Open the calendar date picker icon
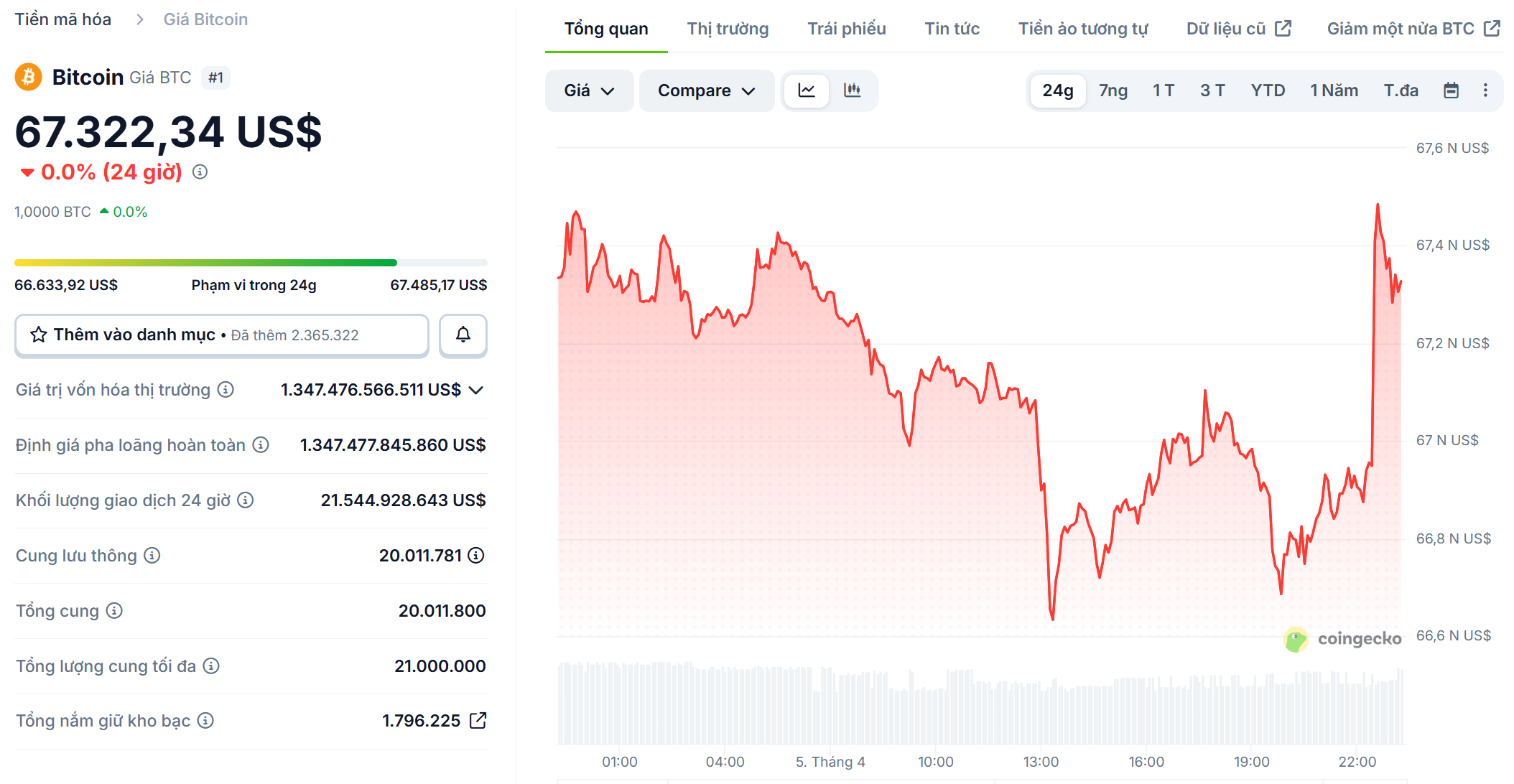The image size is (1514, 784). click(1452, 90)
